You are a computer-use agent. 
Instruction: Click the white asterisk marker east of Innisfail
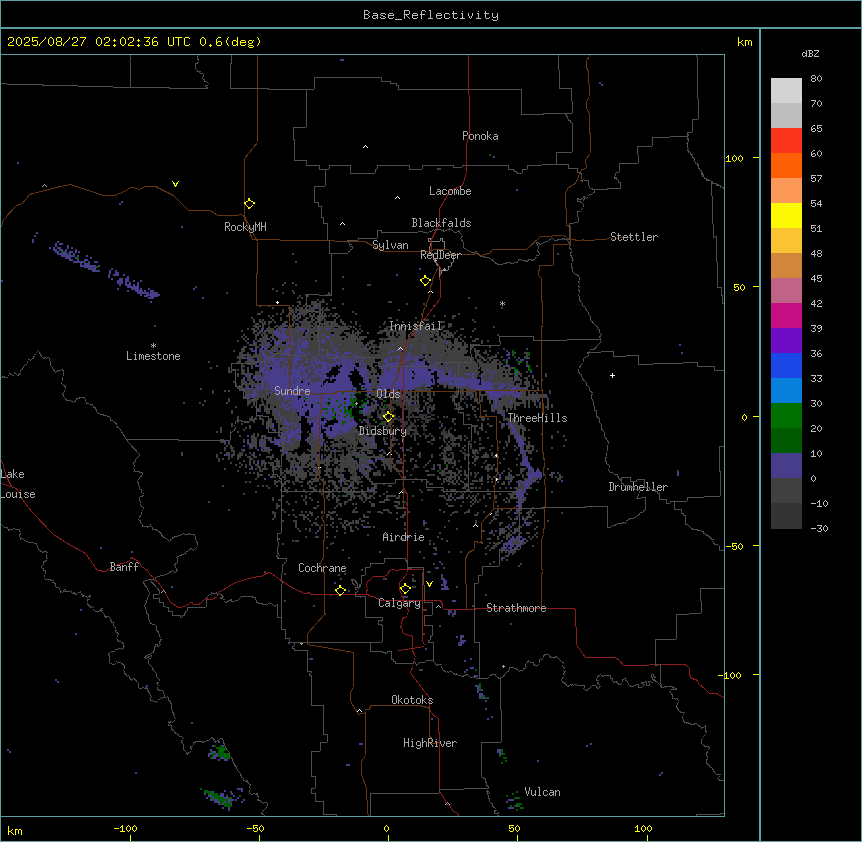pyautogui.click(x=502, y=303)
